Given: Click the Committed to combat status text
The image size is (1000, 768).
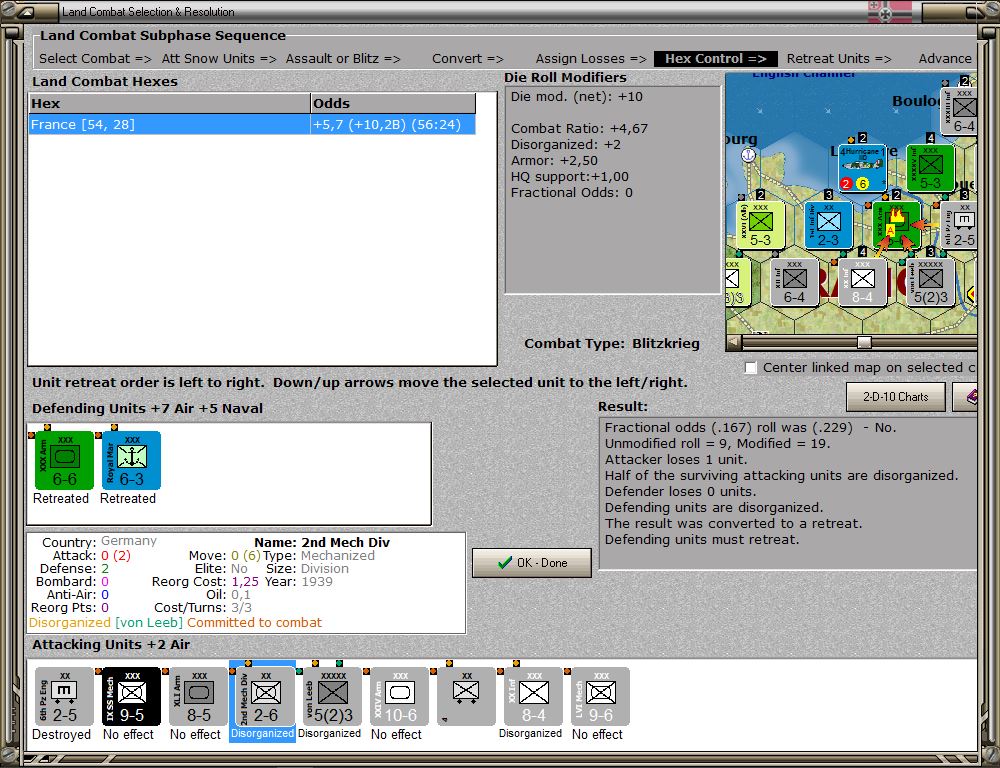Looking at the screenshot, I should pyautogui.click(x=254, y=623).
